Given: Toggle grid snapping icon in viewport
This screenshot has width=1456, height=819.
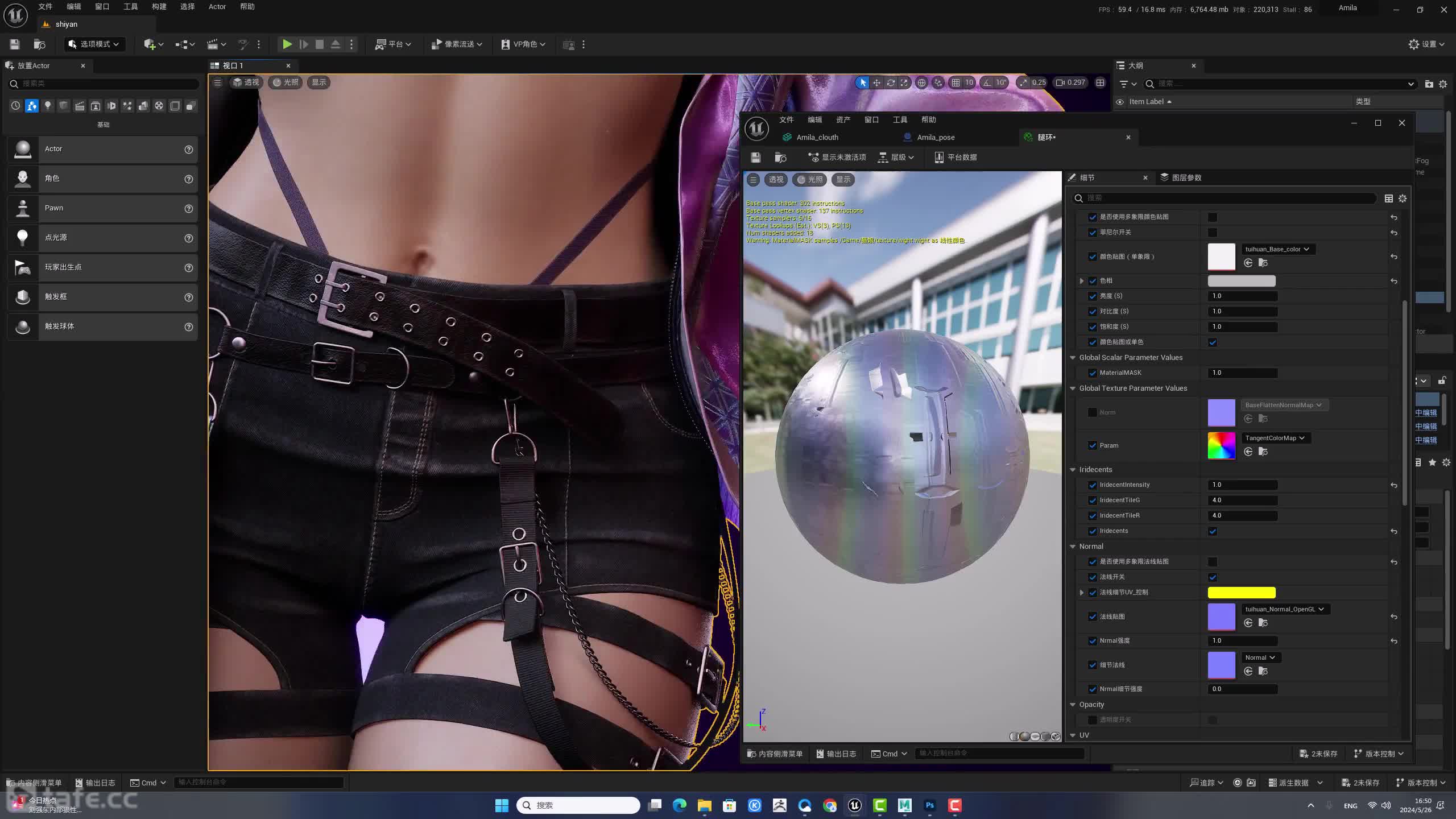Looking at the screenshot, I should pyautogui.click(x=956, y=82).
